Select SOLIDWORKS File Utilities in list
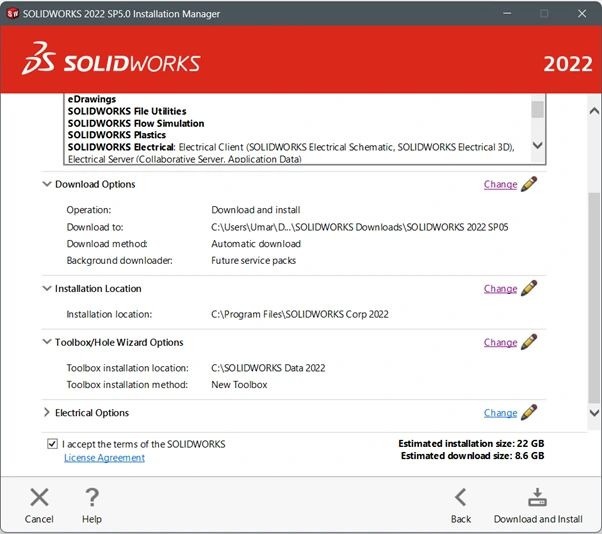 point(127,111)
